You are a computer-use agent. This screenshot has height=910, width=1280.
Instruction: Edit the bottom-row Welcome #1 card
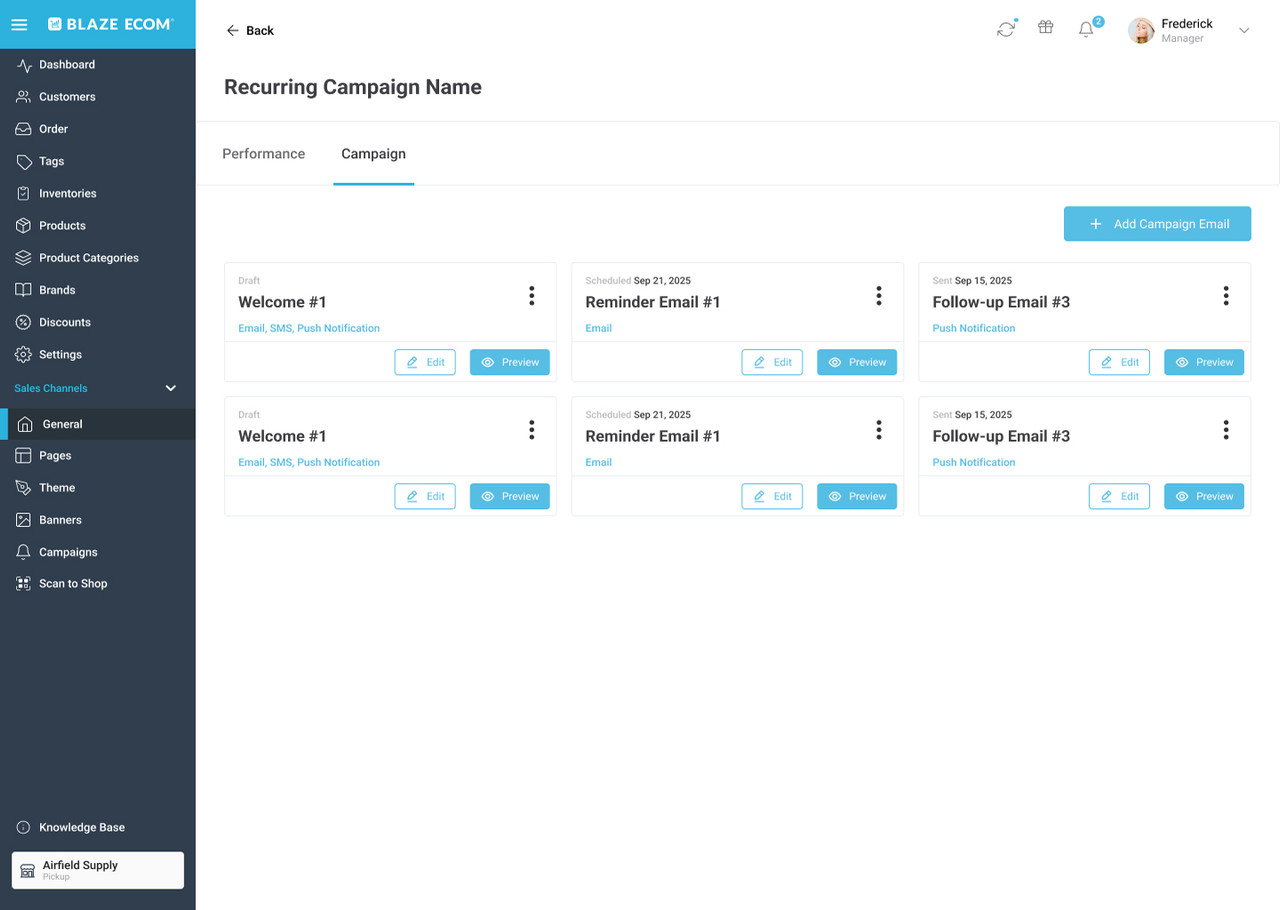425,496
